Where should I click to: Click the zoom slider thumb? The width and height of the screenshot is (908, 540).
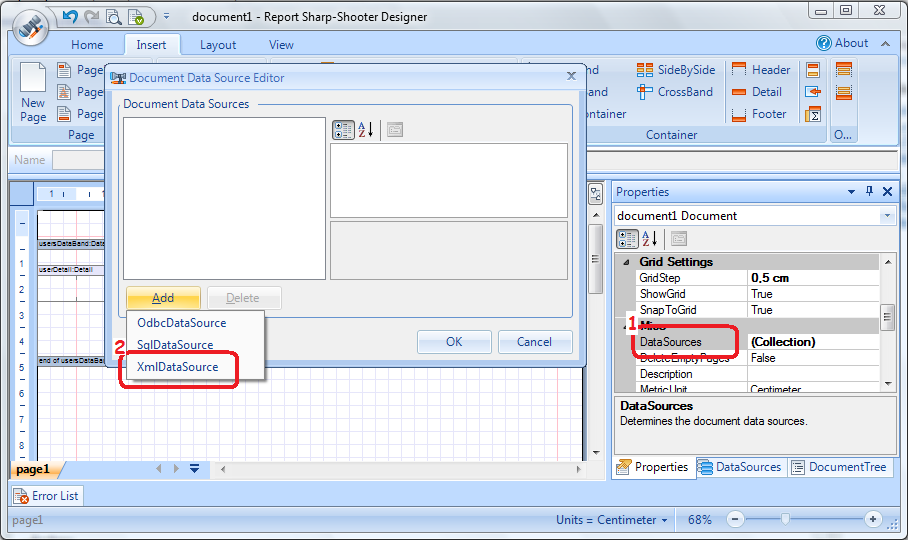(x=785, y=519)
